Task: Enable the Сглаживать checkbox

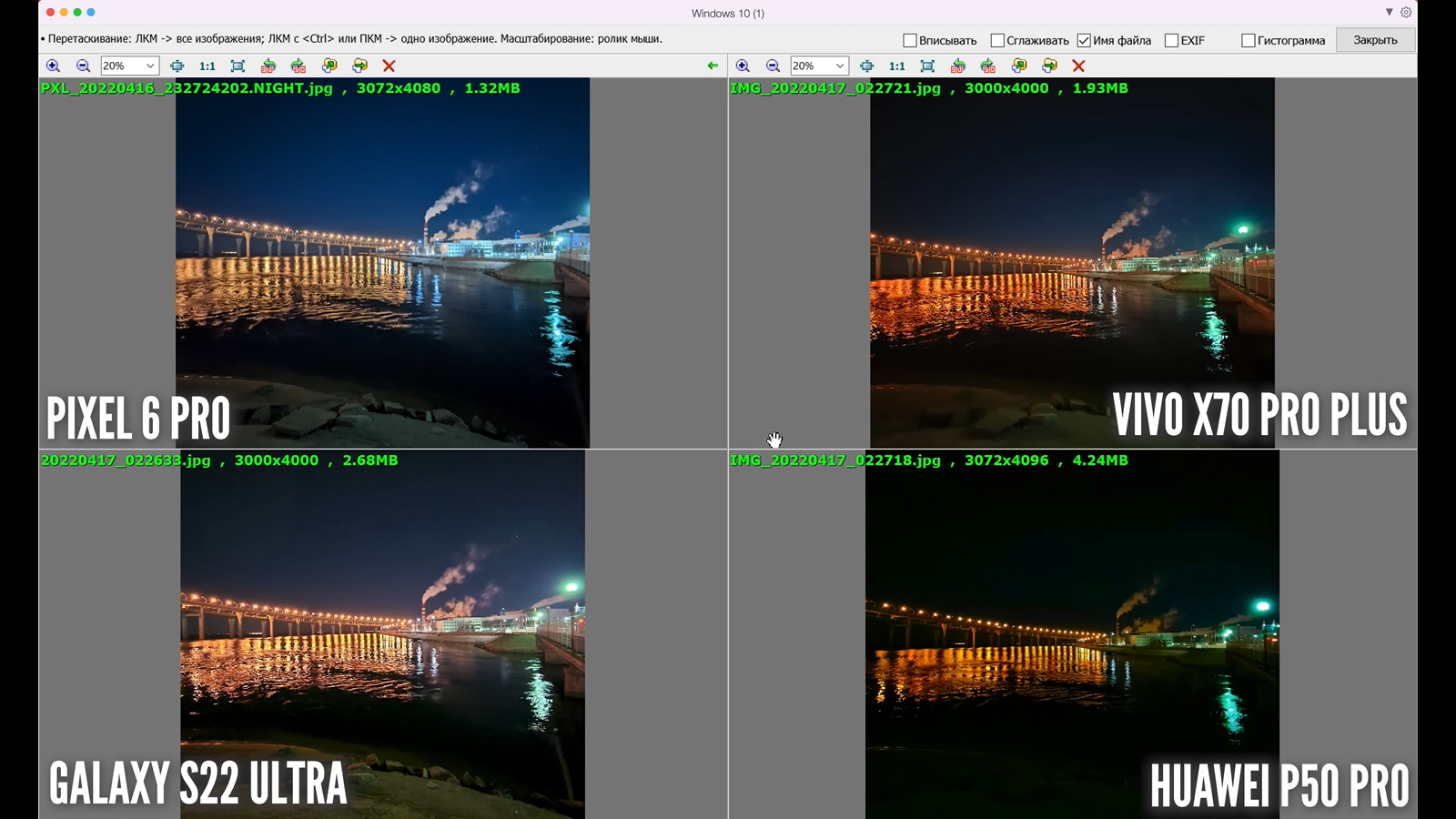Action: (997, 40)
